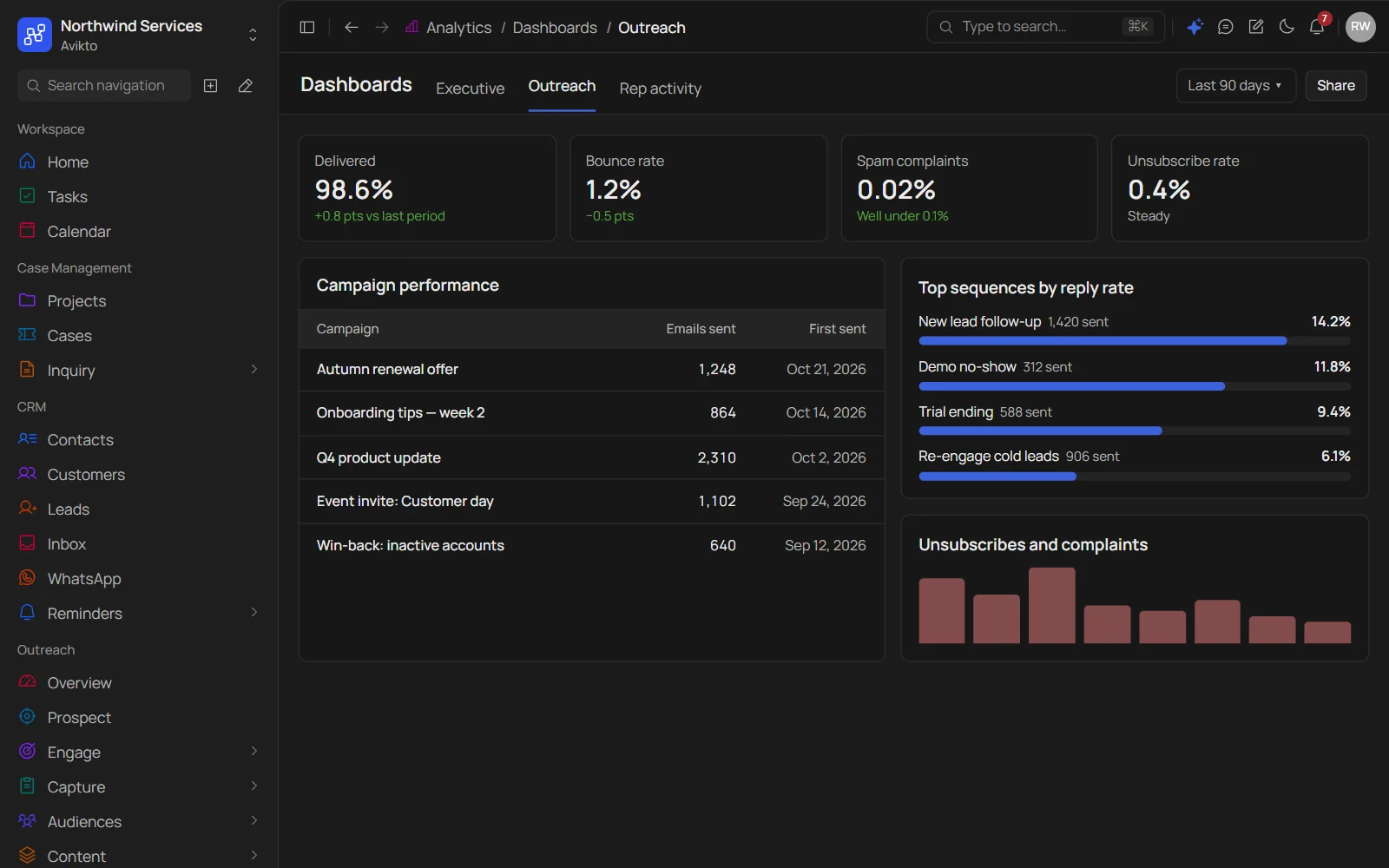Click the Type to search field
Image resolution: width=1389 pixels, height=868 pixels.
coord(1045,27)
